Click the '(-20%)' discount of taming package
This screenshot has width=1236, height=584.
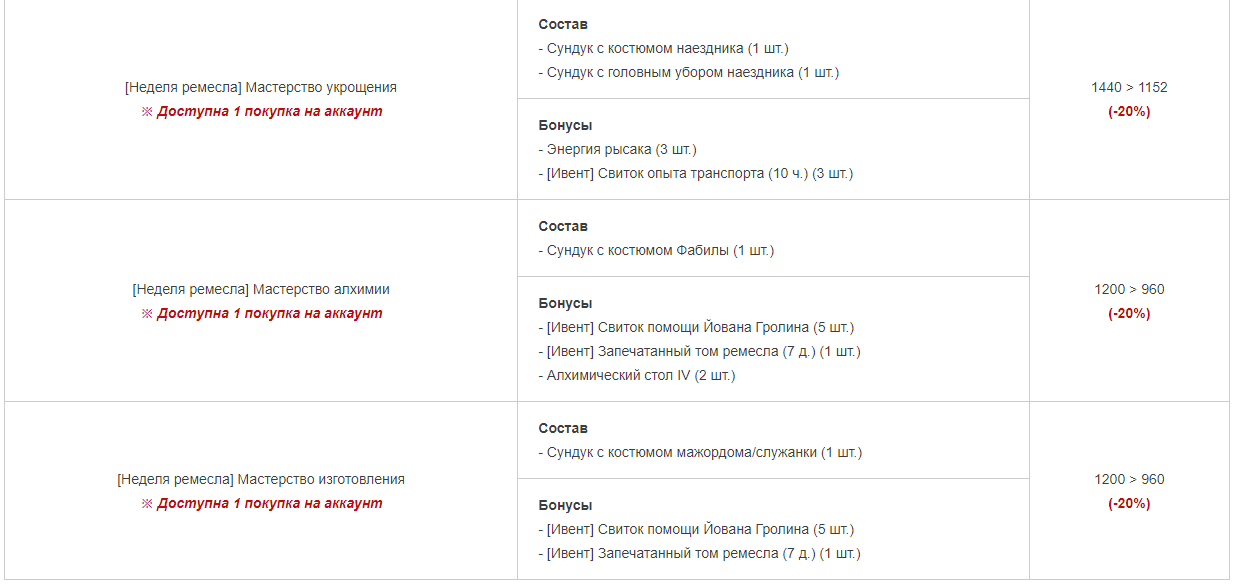pyautogui.click(x=1129, y=112)
